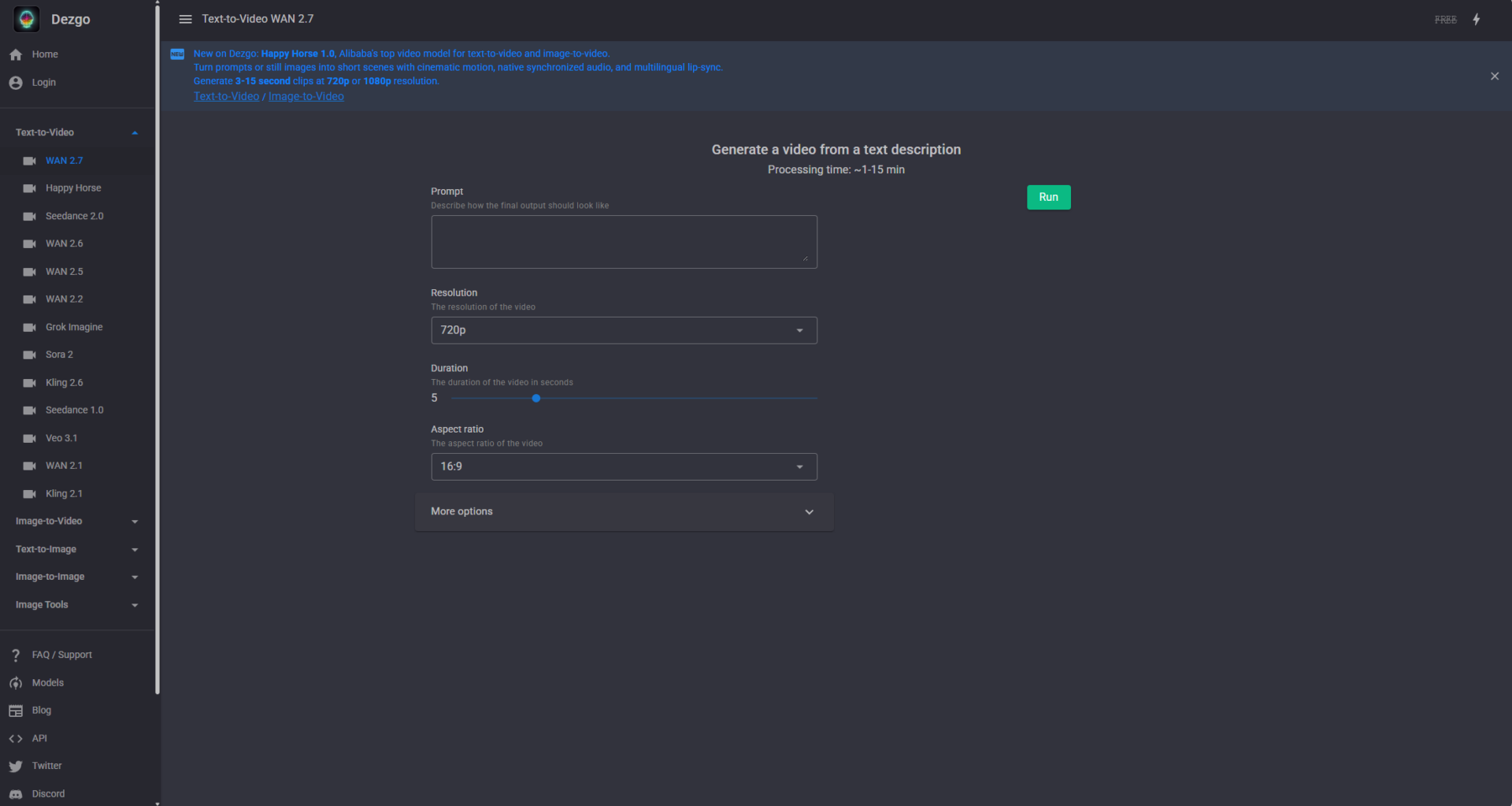
Task: Click the 'Generate a video from a text description' heading
Action: [x=836, y=150]
